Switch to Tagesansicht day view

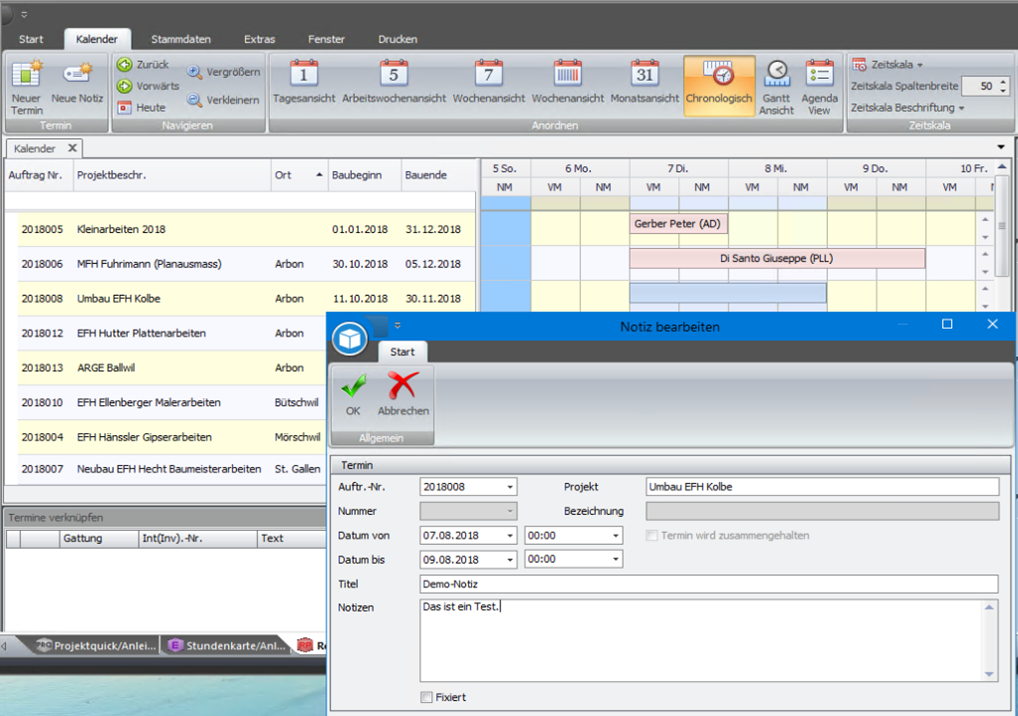click(304, 82)
